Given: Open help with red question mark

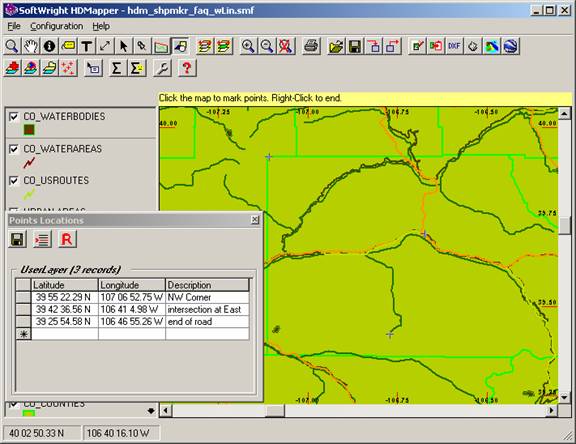Looking at the screenshot, I should click(187, 68).
